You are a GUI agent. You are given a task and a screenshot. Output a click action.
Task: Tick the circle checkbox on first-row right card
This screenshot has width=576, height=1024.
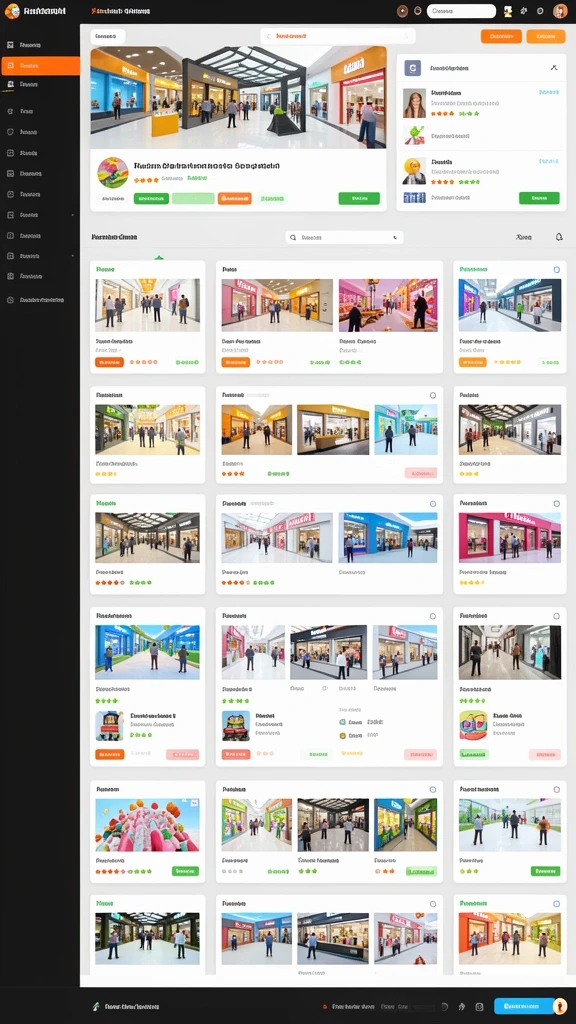[556, 269]
